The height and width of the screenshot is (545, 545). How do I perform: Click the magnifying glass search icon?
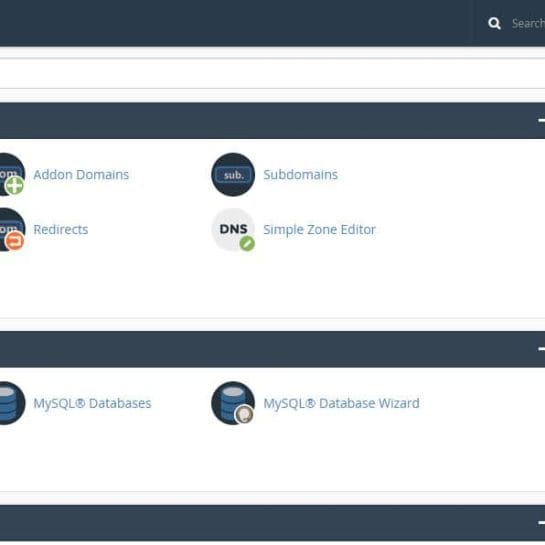pos(494,23)
